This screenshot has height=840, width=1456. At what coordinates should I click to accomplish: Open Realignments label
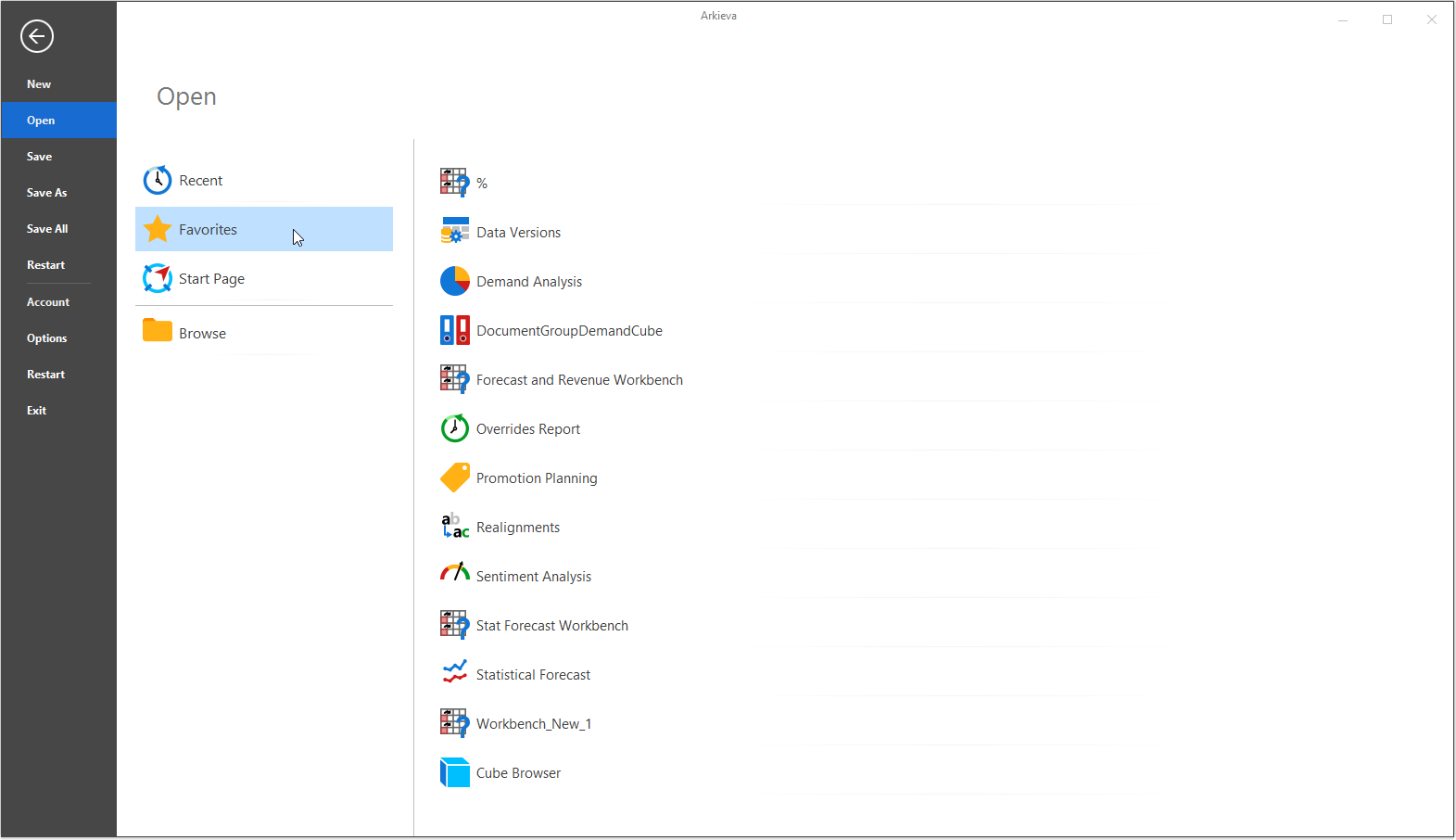click(518, 528)
